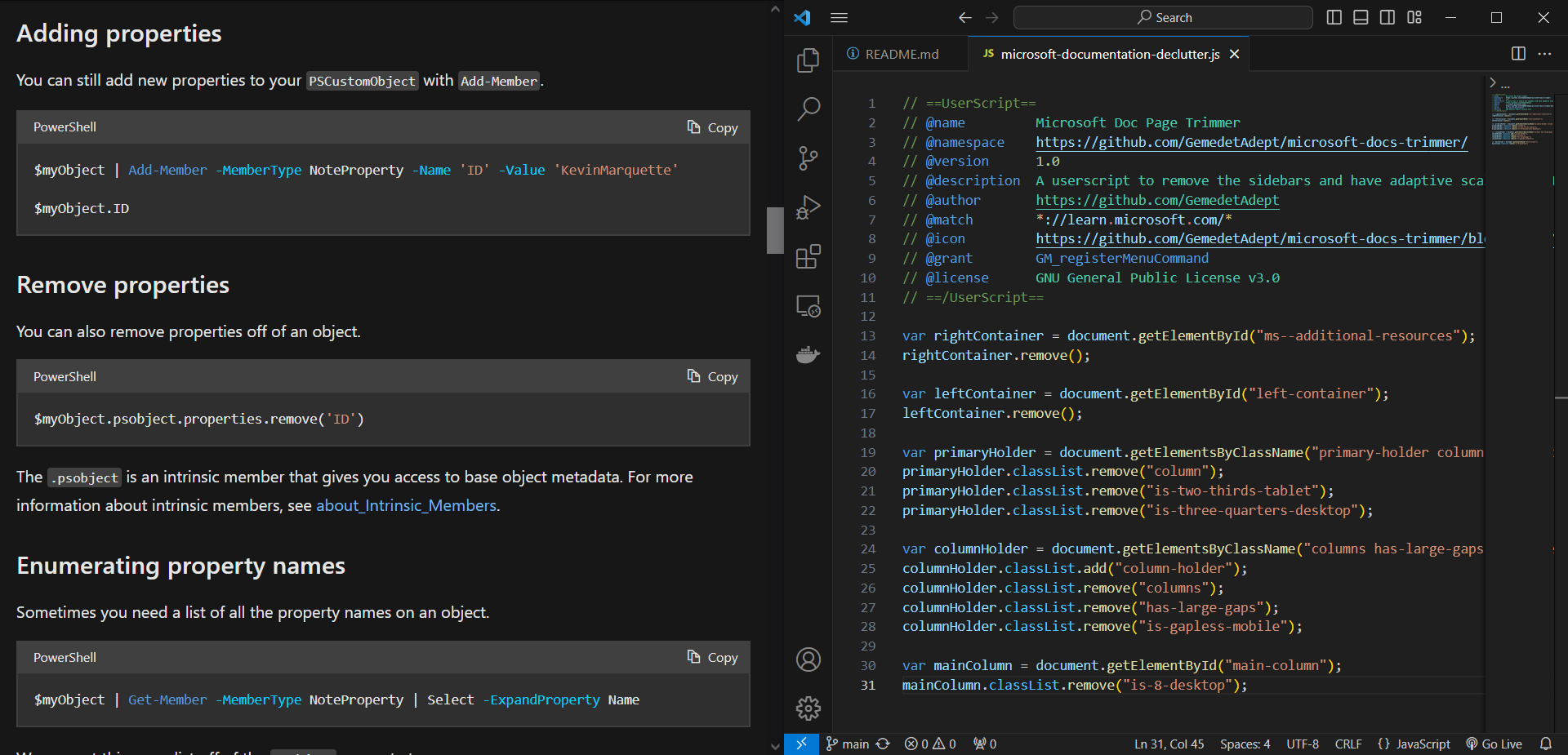Expand the editor breadcrumb chevron
The image size is (1568, 755).
[1492, 82]
